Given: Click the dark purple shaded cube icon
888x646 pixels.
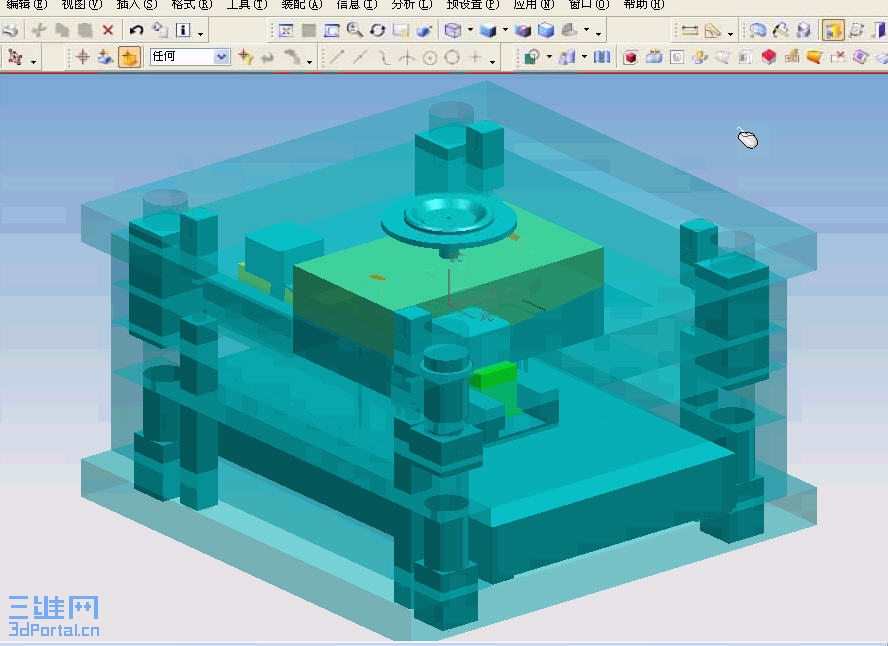Looking at the screenshot, I should (x=523, y=30).
